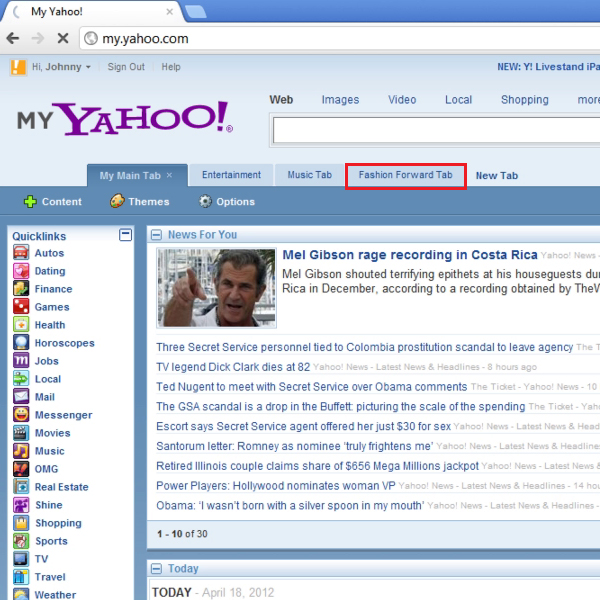600x600 pixels.
Task: Click the Health quicklink icon
Action: pos(21,324)
